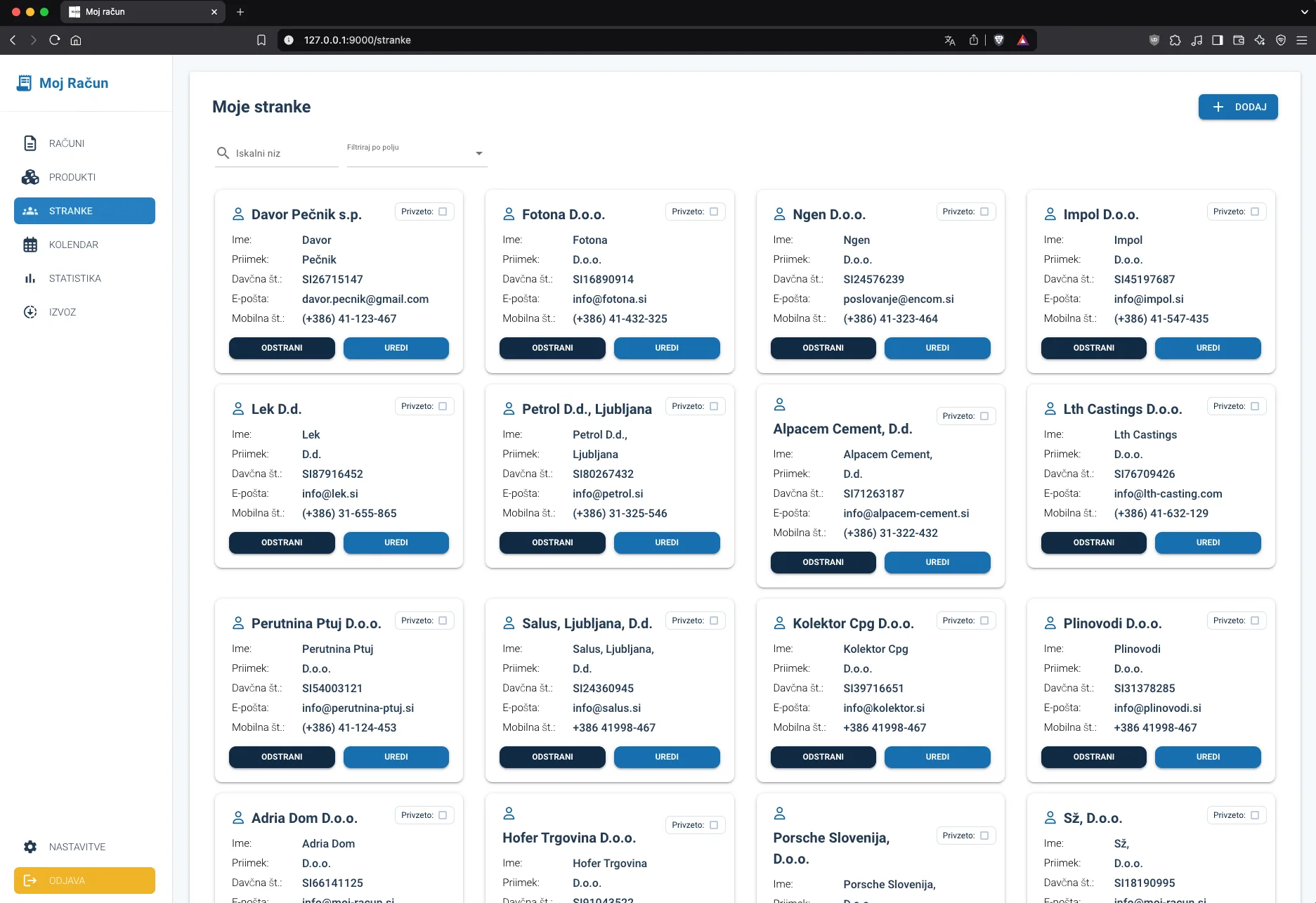Check Privzeto on Perutnina Ptuj D.o.o. card

point(443,621)
